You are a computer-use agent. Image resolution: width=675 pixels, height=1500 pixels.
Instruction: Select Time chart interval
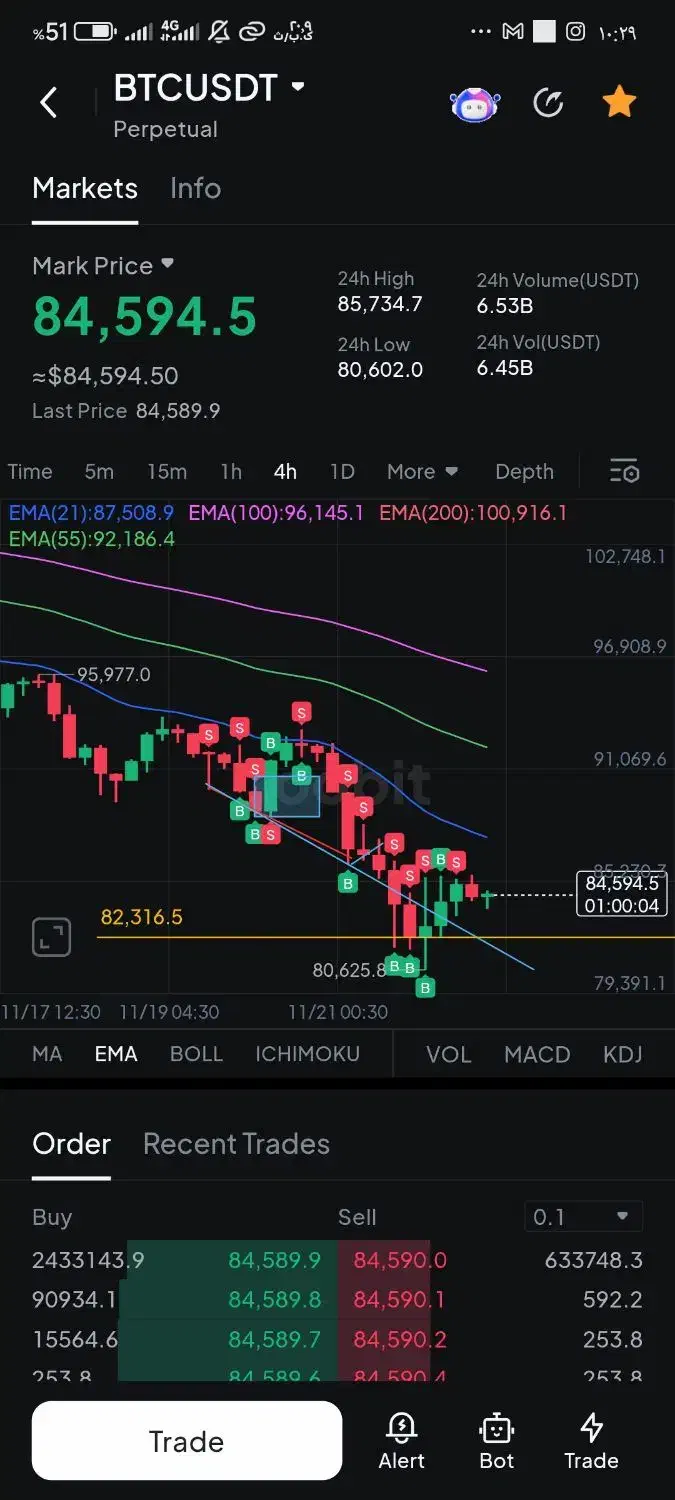tap(30, 471)
